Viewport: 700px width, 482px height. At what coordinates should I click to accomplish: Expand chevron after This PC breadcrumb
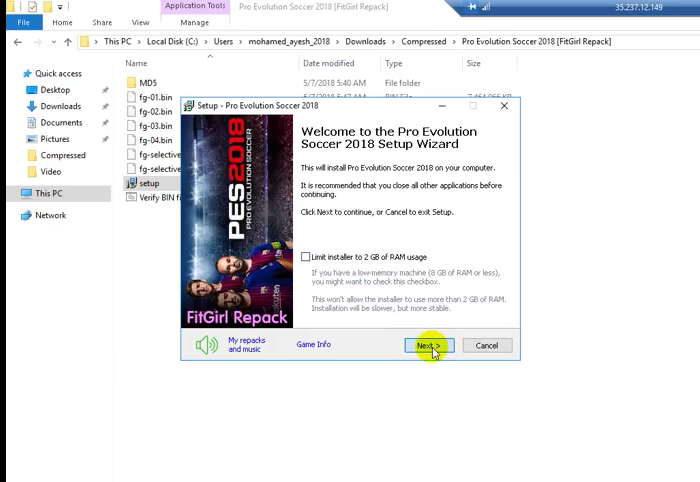[139, 42]
